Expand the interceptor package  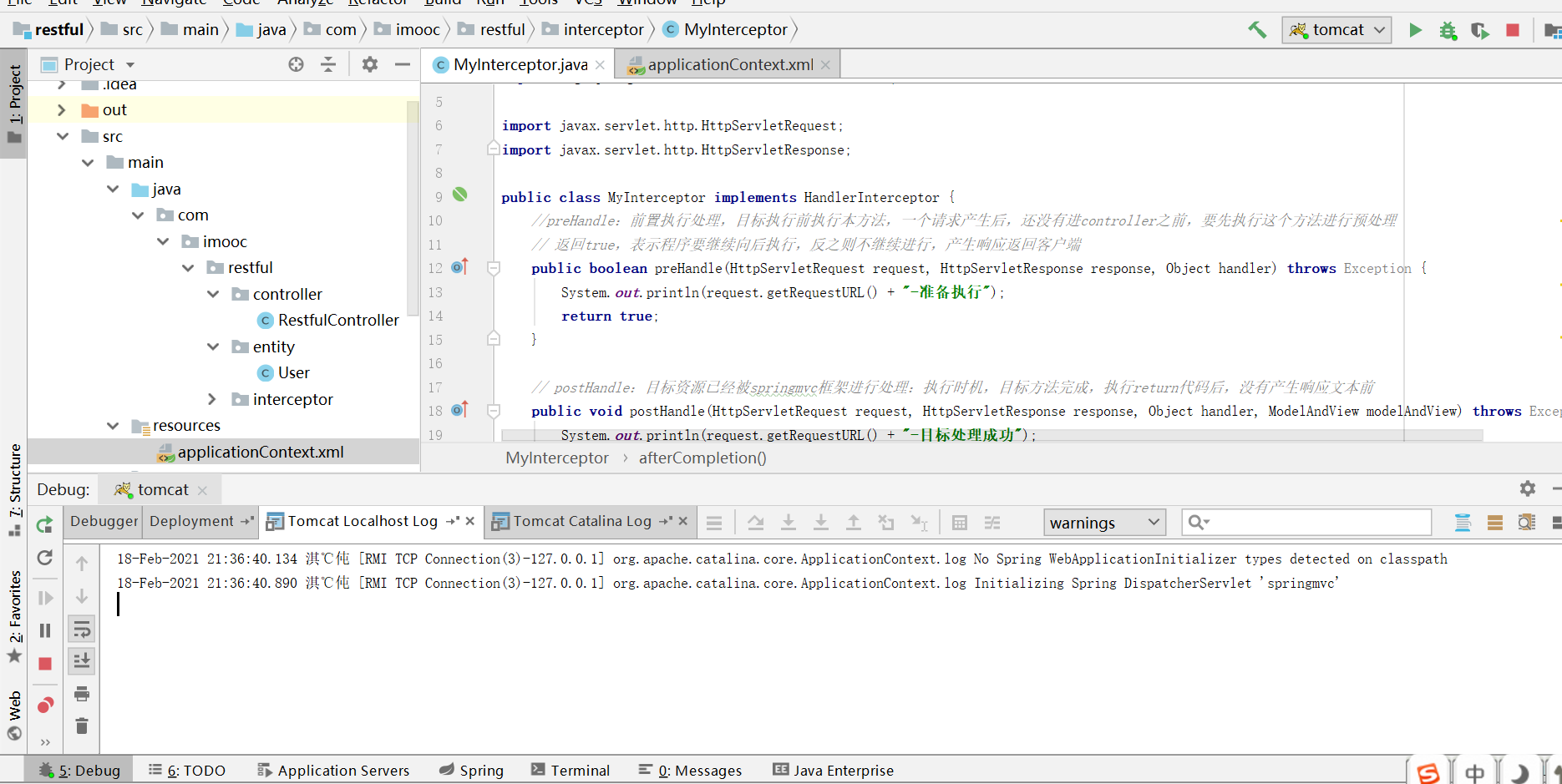click(213, 399)
